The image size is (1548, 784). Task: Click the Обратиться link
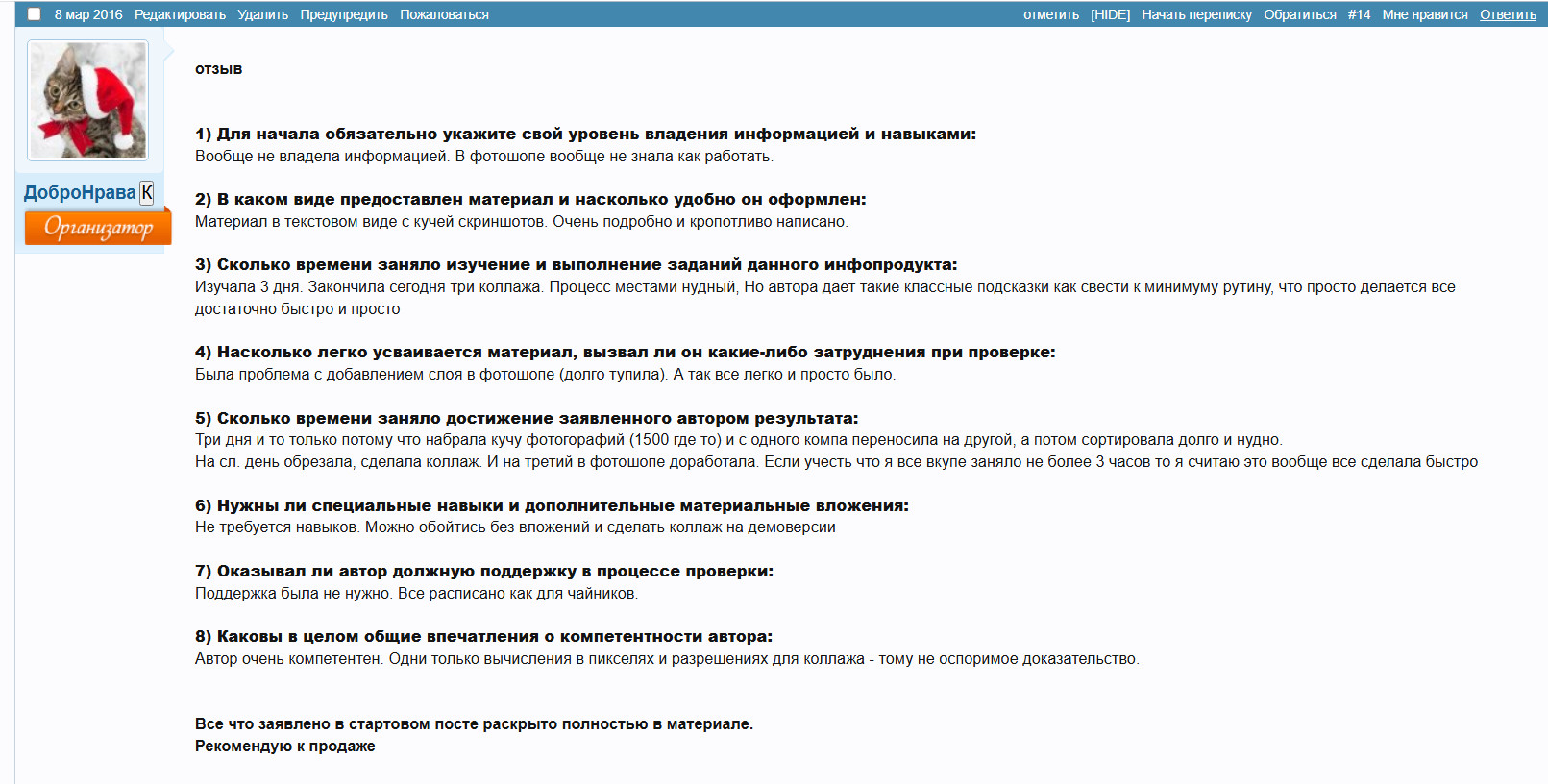click(x=1300, y=14)
